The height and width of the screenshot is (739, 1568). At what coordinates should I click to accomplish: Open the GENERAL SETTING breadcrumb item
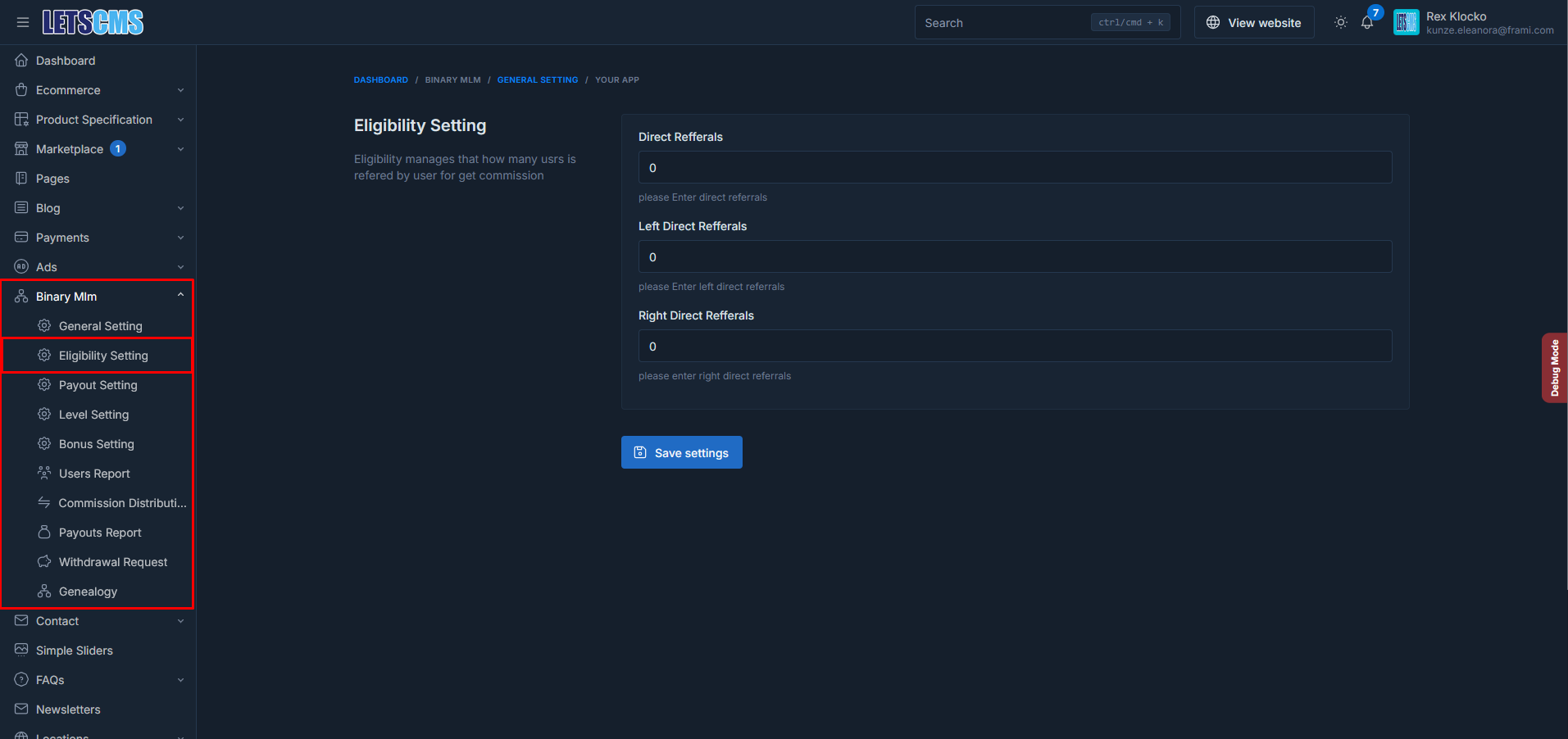tap(538, 79)
